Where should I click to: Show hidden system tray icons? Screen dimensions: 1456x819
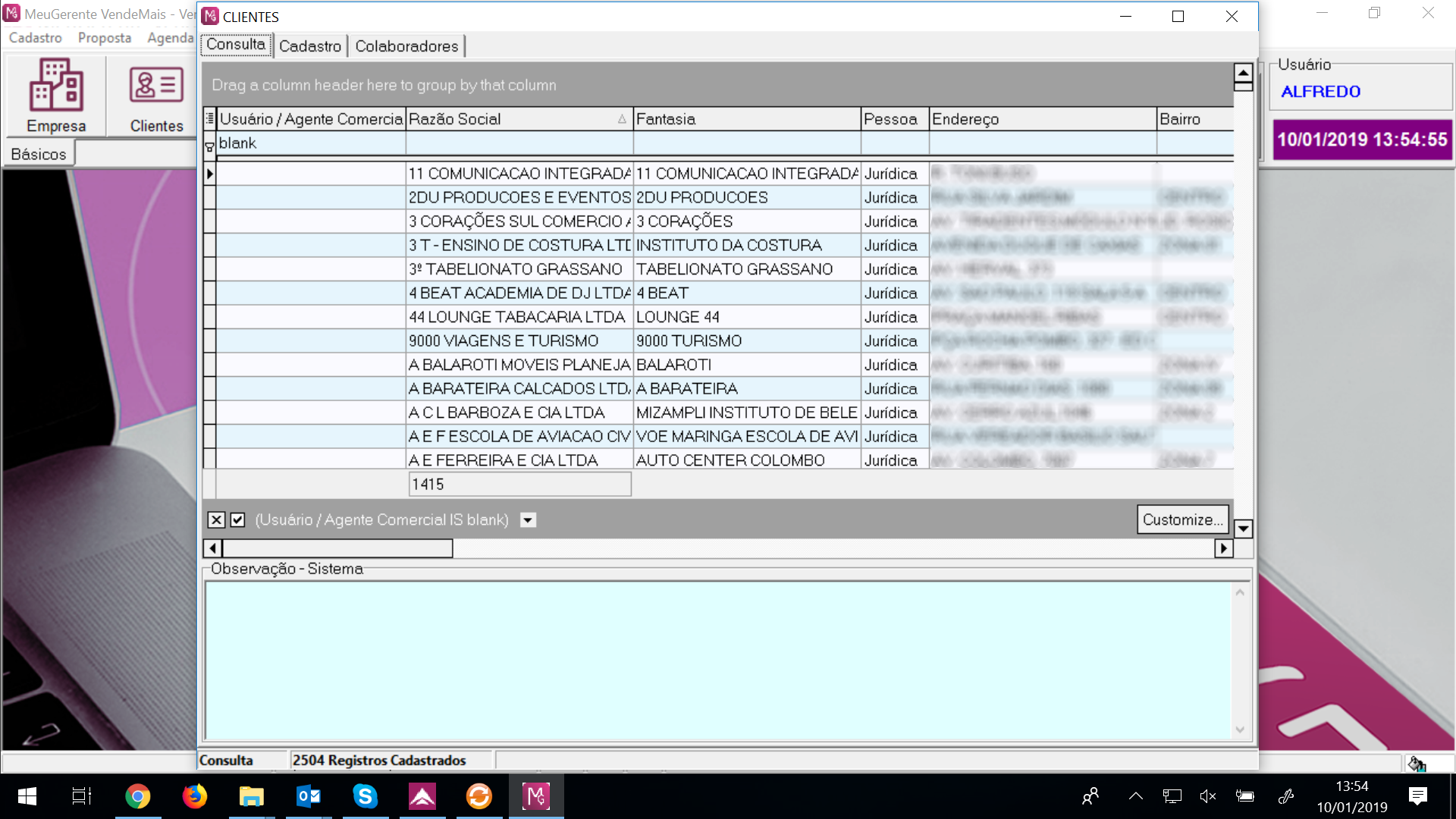point(1135,796)
